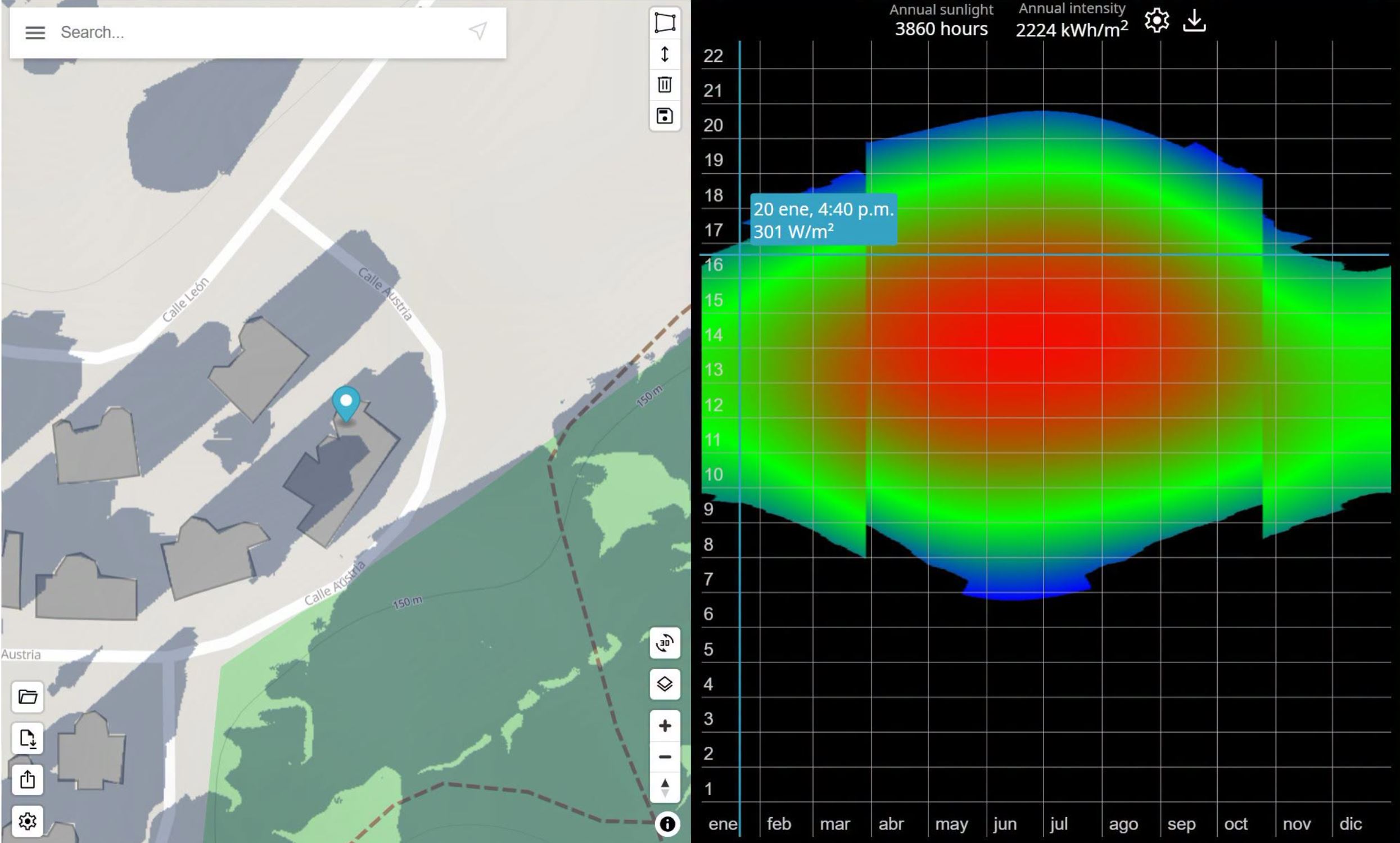Screen dimensions: 1400x843
Task: Reset map north with compass button
Action: pos(665,788)
